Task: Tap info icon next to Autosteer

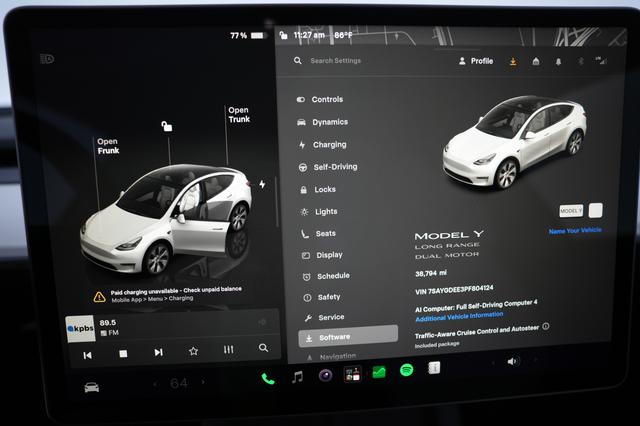Action: pyautogui.click(x=546, y=326)
